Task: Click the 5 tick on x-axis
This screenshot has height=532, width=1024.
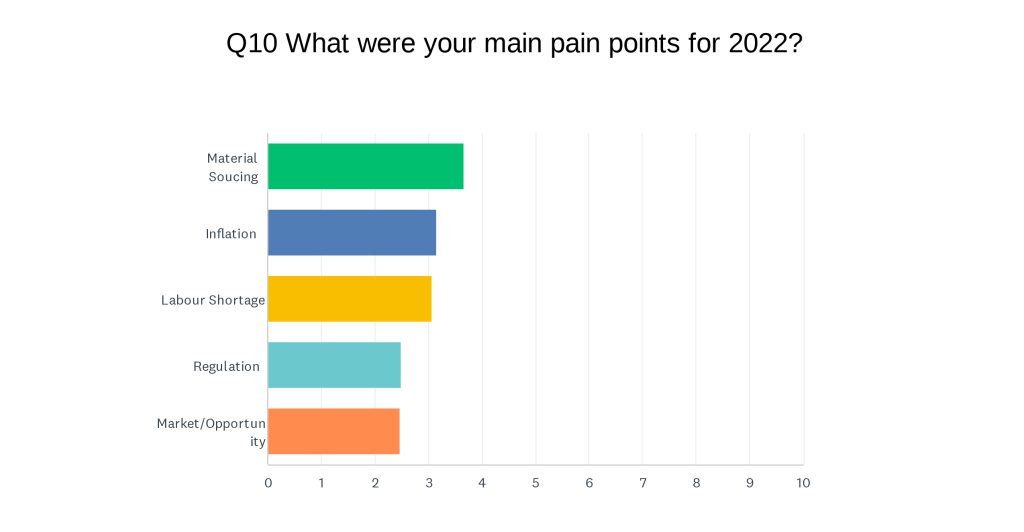Action: [536, 483]
